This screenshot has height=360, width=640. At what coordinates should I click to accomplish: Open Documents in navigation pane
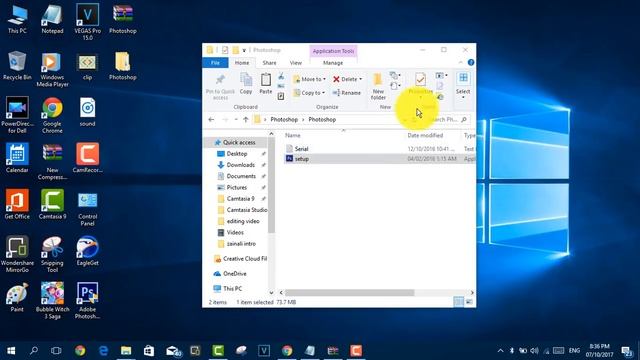pos(241,176)
